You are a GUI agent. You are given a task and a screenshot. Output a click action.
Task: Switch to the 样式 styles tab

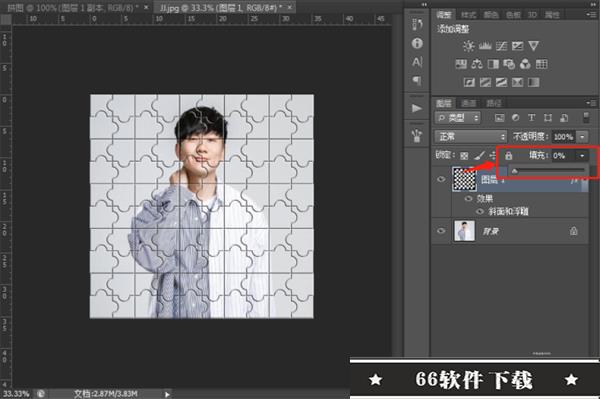click(468, 15)
